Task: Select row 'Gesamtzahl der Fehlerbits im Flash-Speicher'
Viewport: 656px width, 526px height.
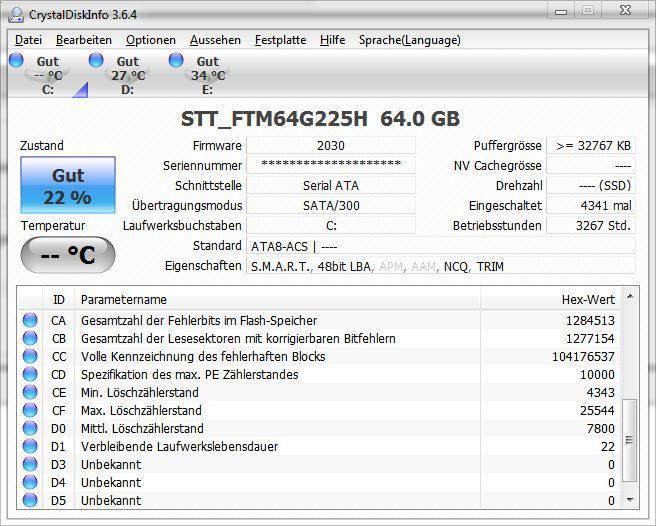Action: click(320, 321)
